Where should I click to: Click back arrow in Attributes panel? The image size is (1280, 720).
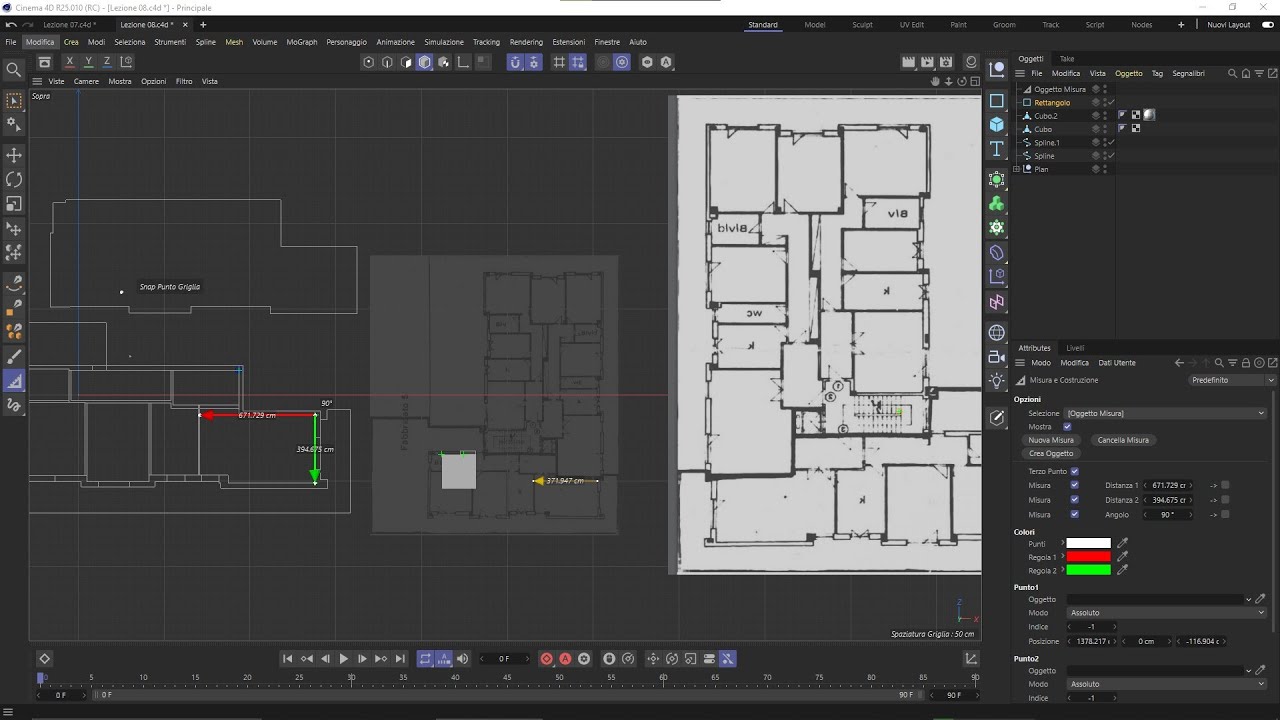1179,363
